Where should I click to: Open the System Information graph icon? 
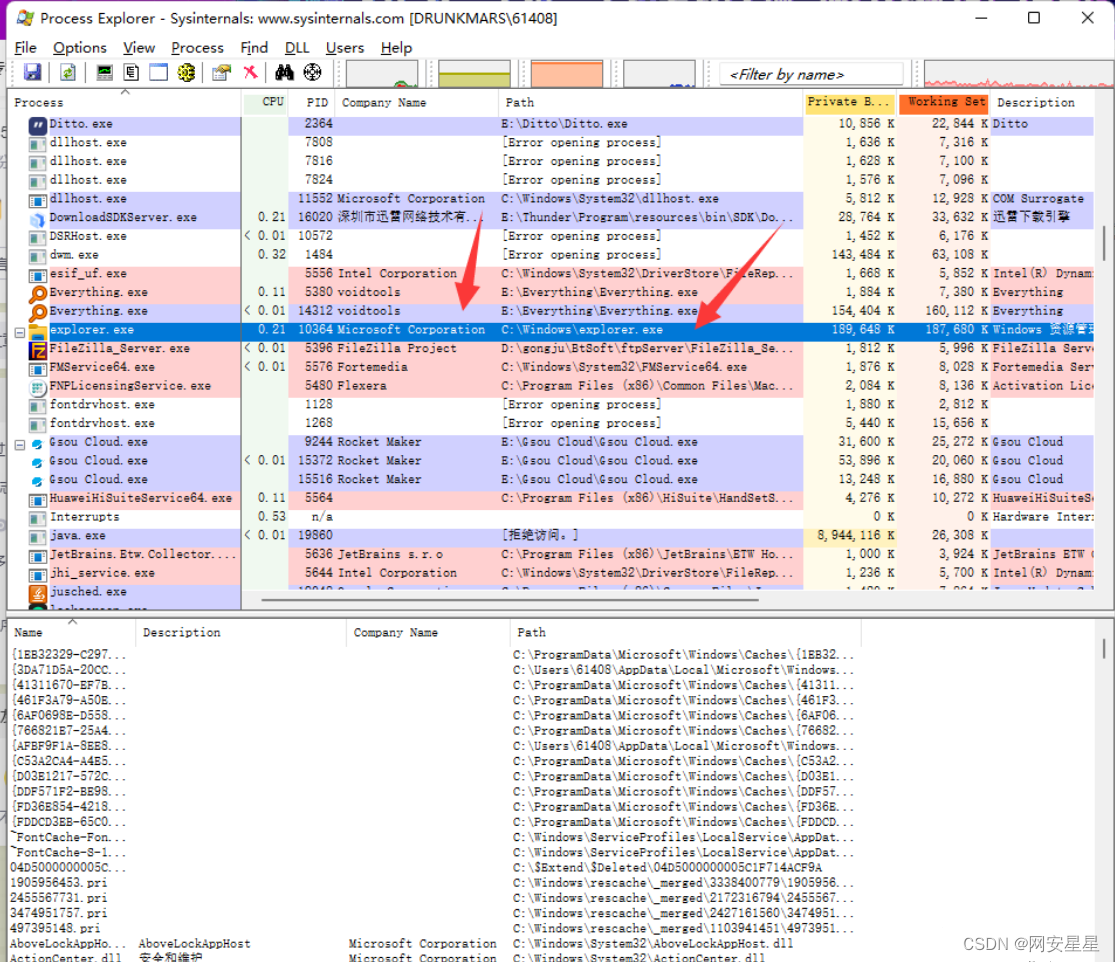click(105, 73)
